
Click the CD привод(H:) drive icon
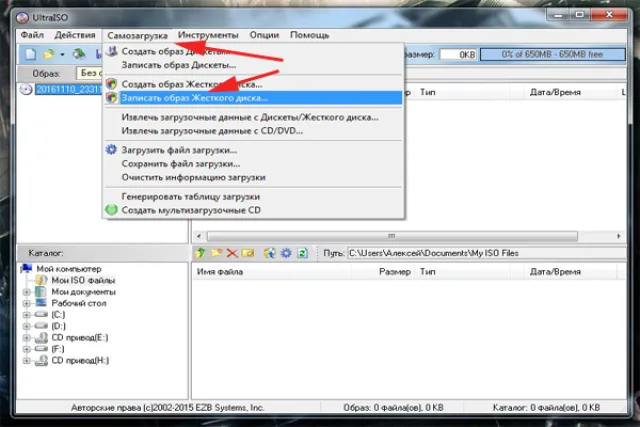click(x=41, y=360)
